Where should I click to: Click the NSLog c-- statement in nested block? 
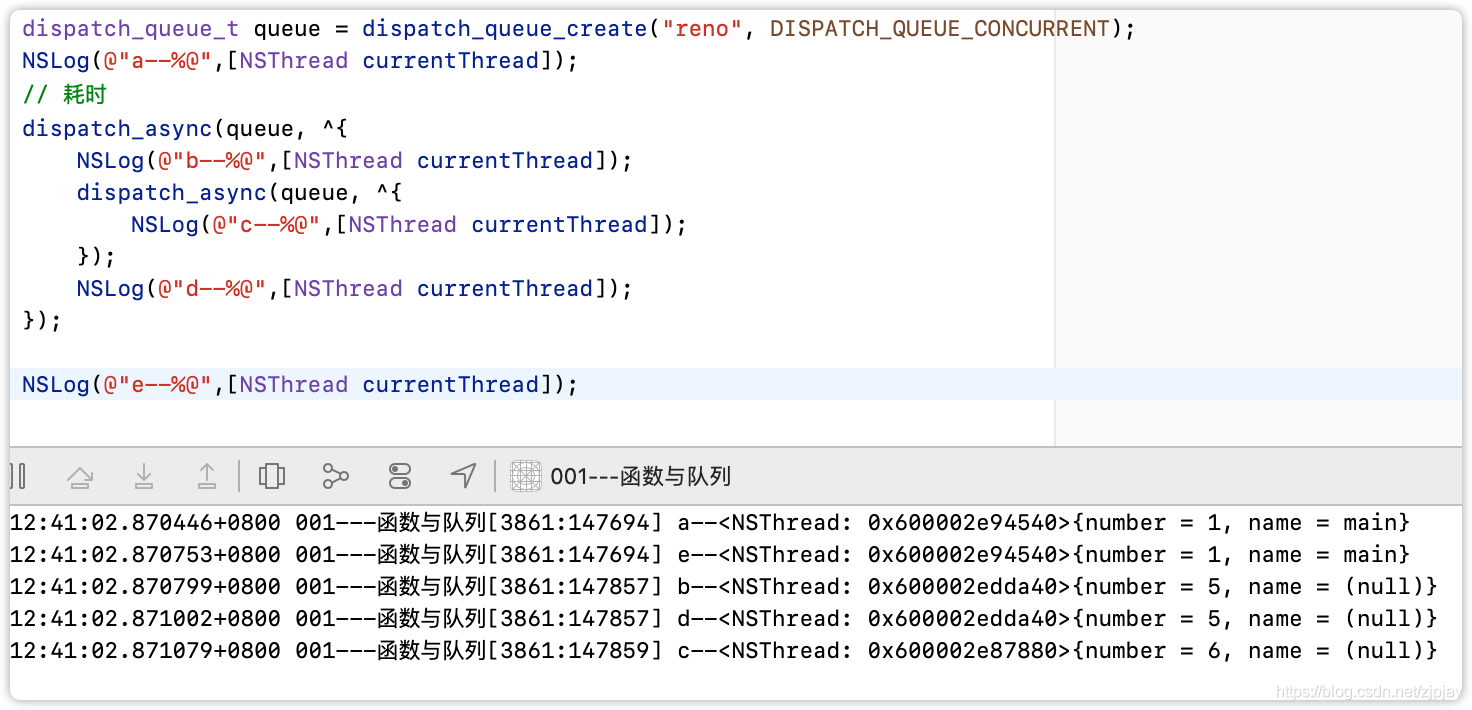coord(408,225)
